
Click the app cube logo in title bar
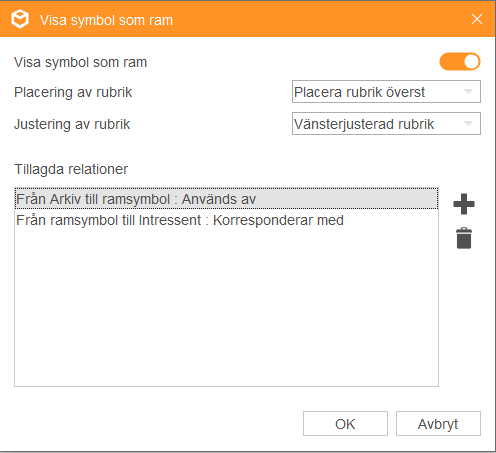(20, 19)
